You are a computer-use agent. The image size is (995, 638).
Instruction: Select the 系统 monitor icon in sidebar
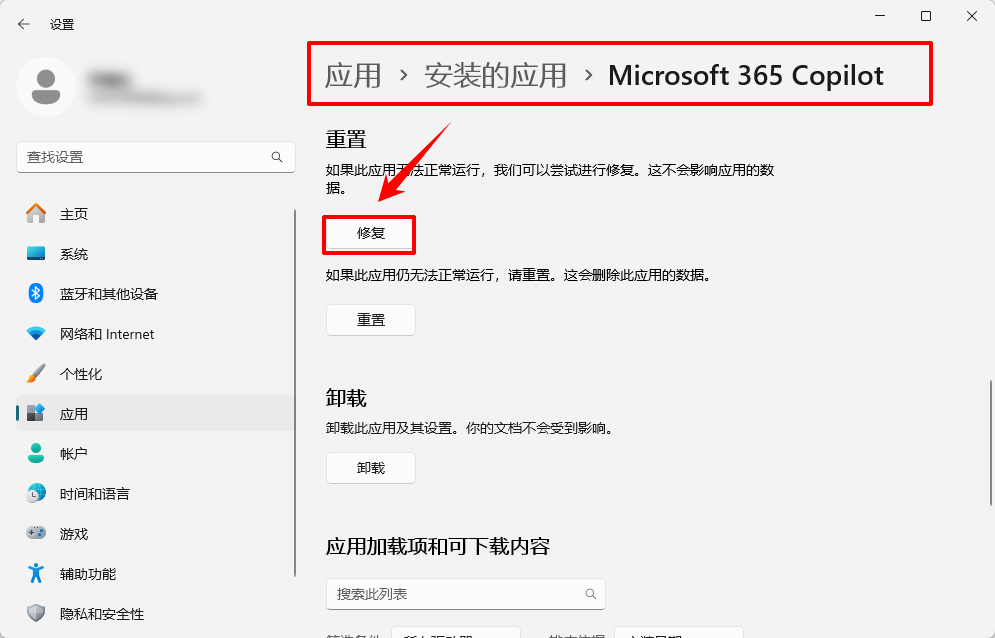36,253
